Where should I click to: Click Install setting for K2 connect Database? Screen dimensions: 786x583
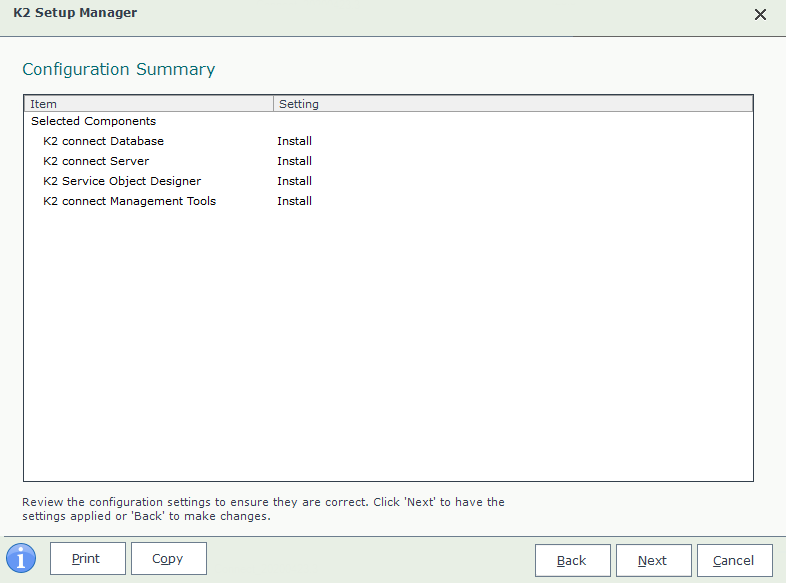[x=295, y=141]
